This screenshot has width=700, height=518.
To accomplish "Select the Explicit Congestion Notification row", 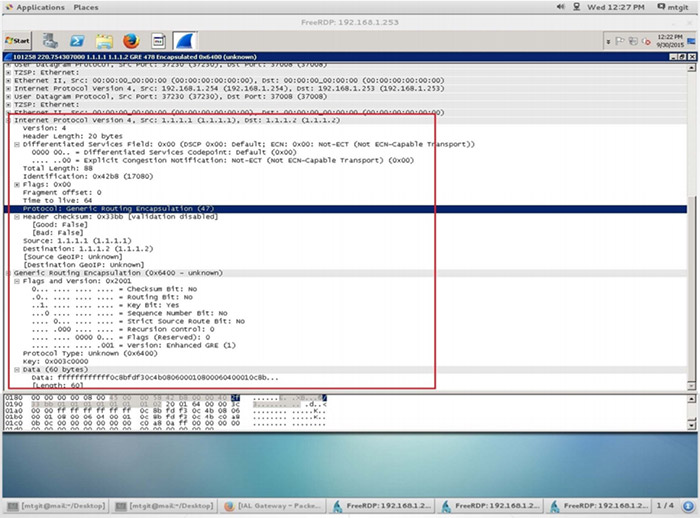I will click(223, 160).
